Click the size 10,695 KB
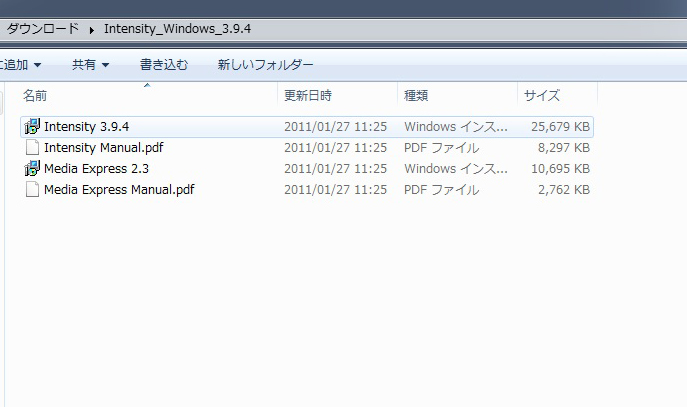Screen dimensions: 687x407 coord(560,169)
